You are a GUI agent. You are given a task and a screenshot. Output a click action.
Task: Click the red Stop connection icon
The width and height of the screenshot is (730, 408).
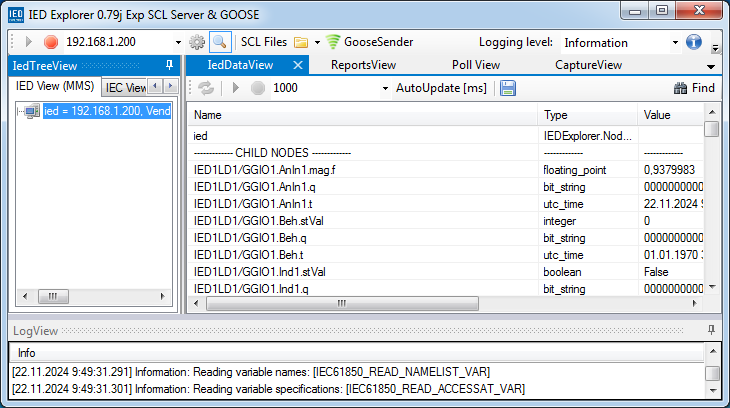(51, 42)
